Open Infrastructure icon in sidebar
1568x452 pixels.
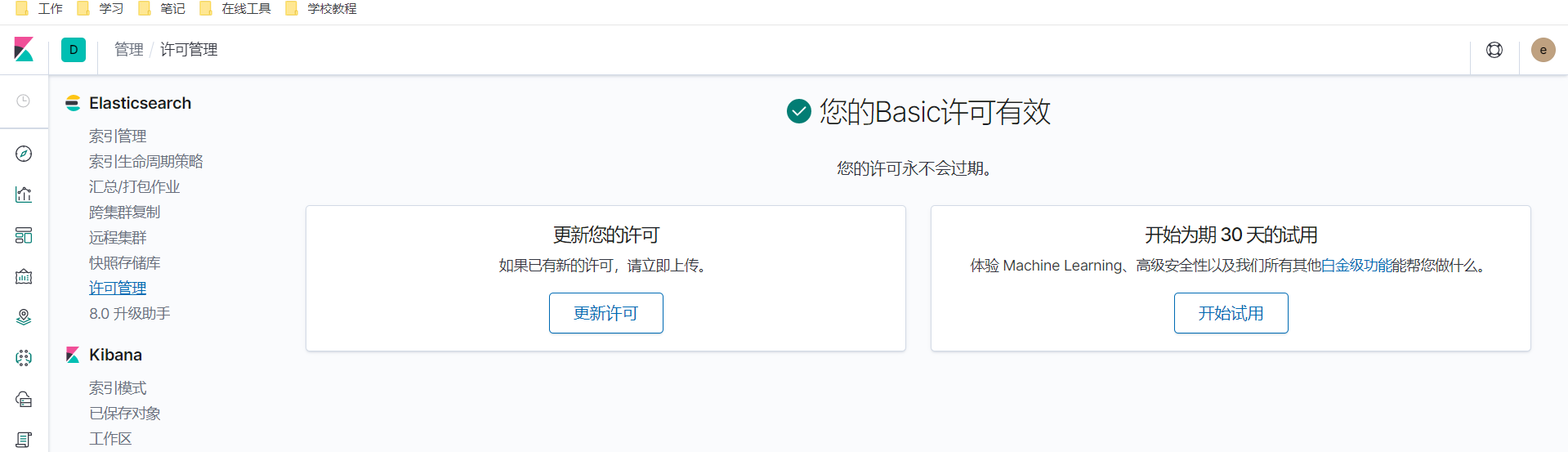pyautogui.click(x=24, y=399)
